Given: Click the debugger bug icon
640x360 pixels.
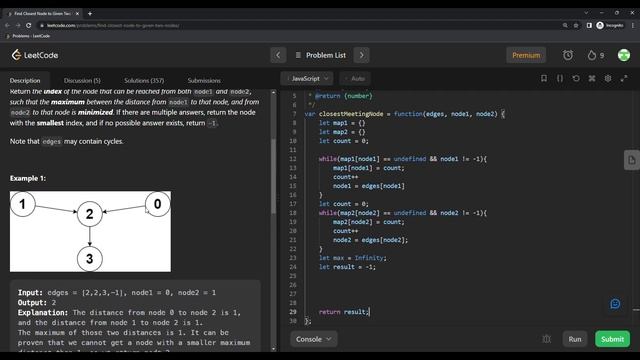Looking at the screenshot, I should coord(547,339).
